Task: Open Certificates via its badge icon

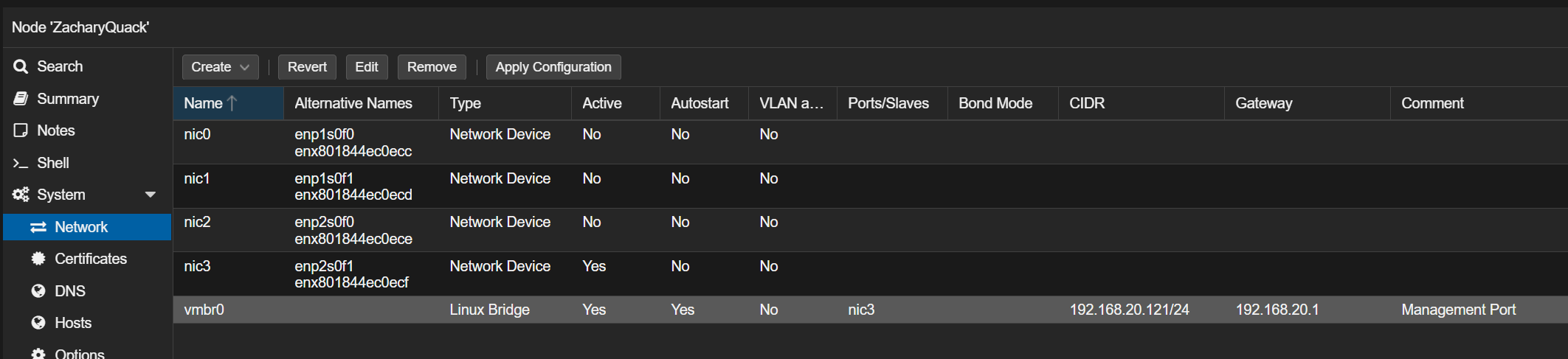Action: click(x=38, y=259)
